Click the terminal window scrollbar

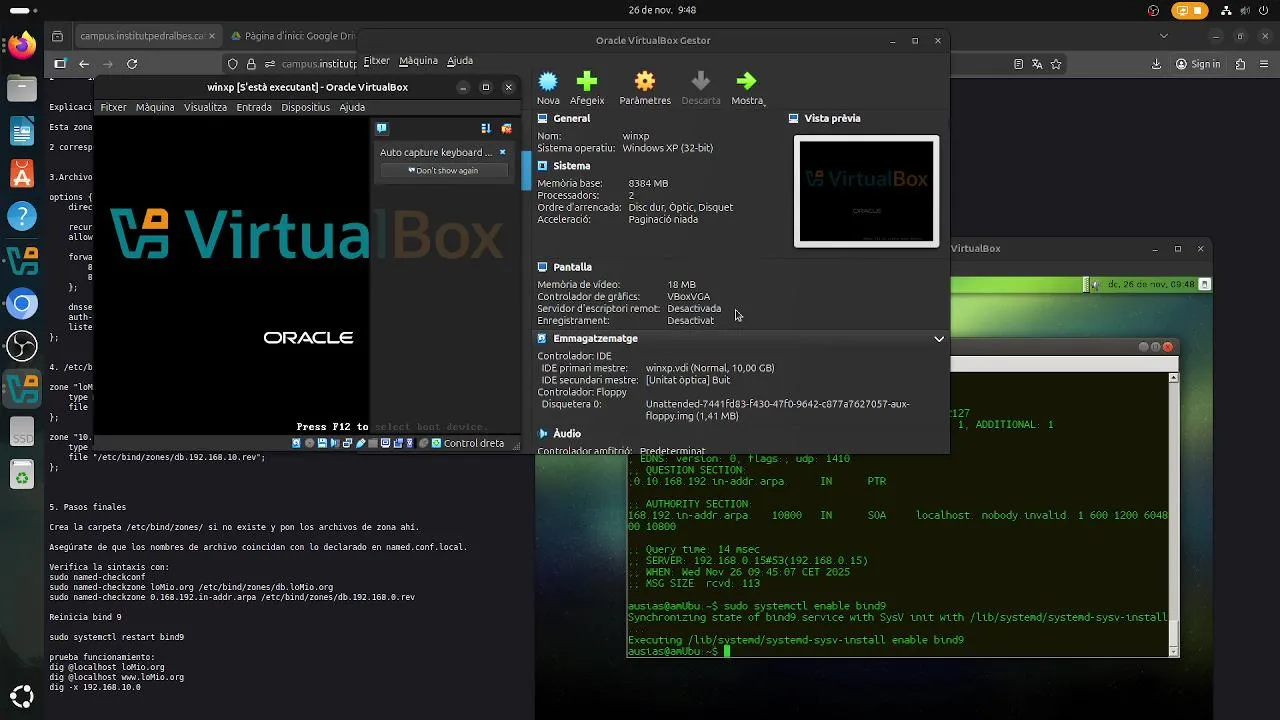(x=1174, y=515)
